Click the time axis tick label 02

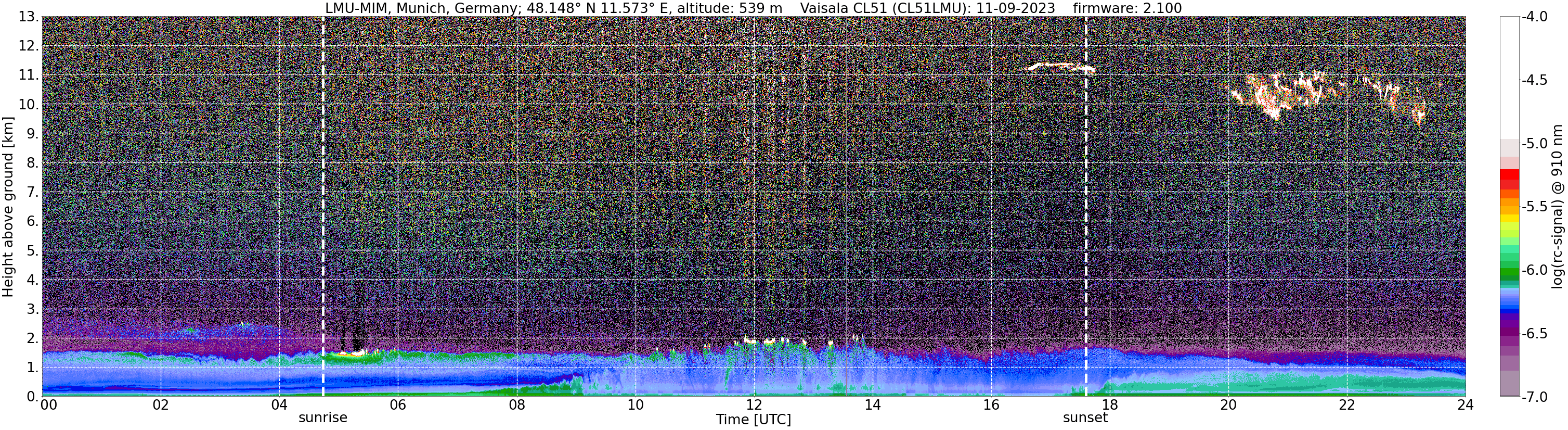click(x=160, y=405)
